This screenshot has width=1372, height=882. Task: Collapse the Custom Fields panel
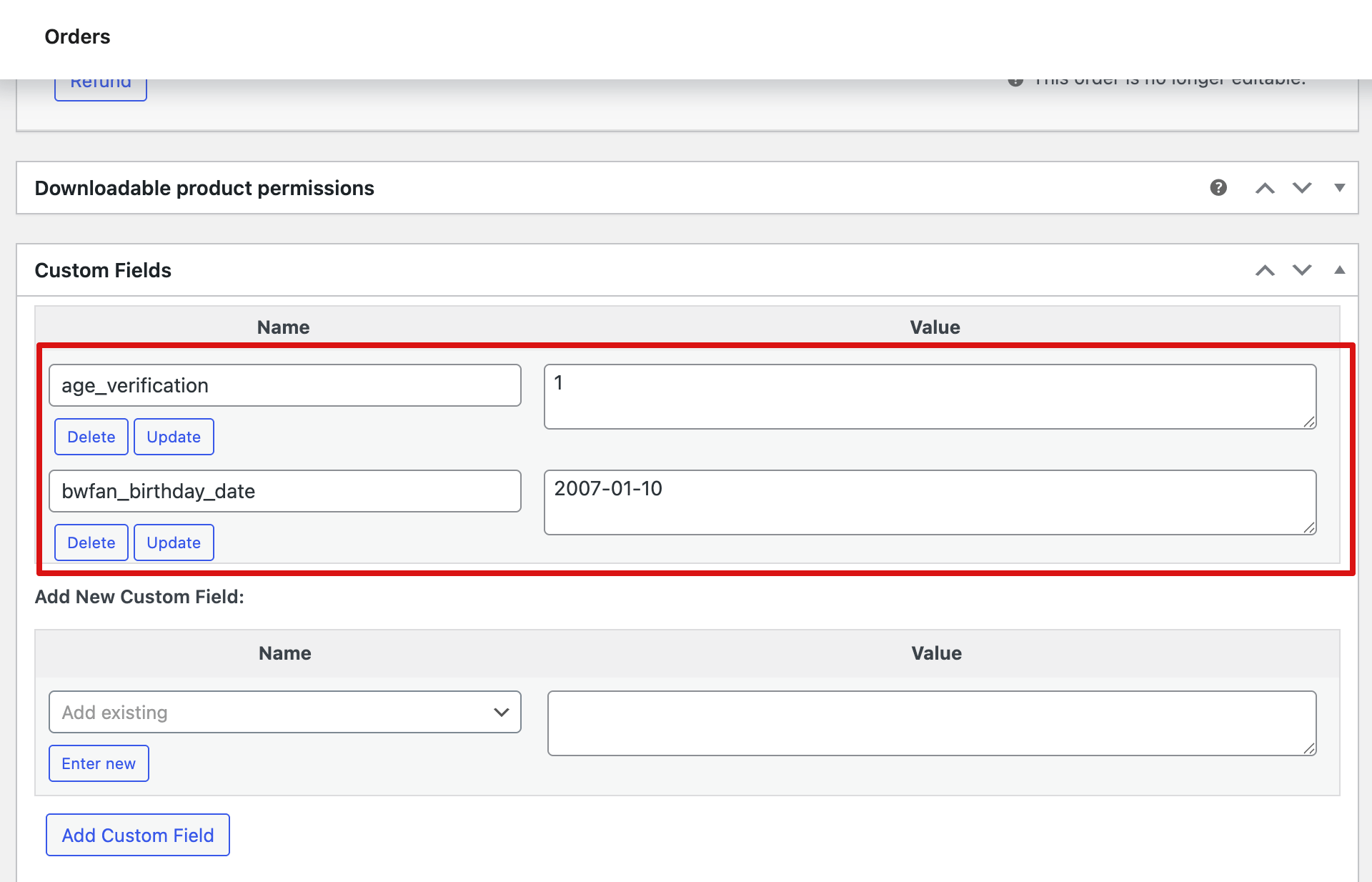1338,270
